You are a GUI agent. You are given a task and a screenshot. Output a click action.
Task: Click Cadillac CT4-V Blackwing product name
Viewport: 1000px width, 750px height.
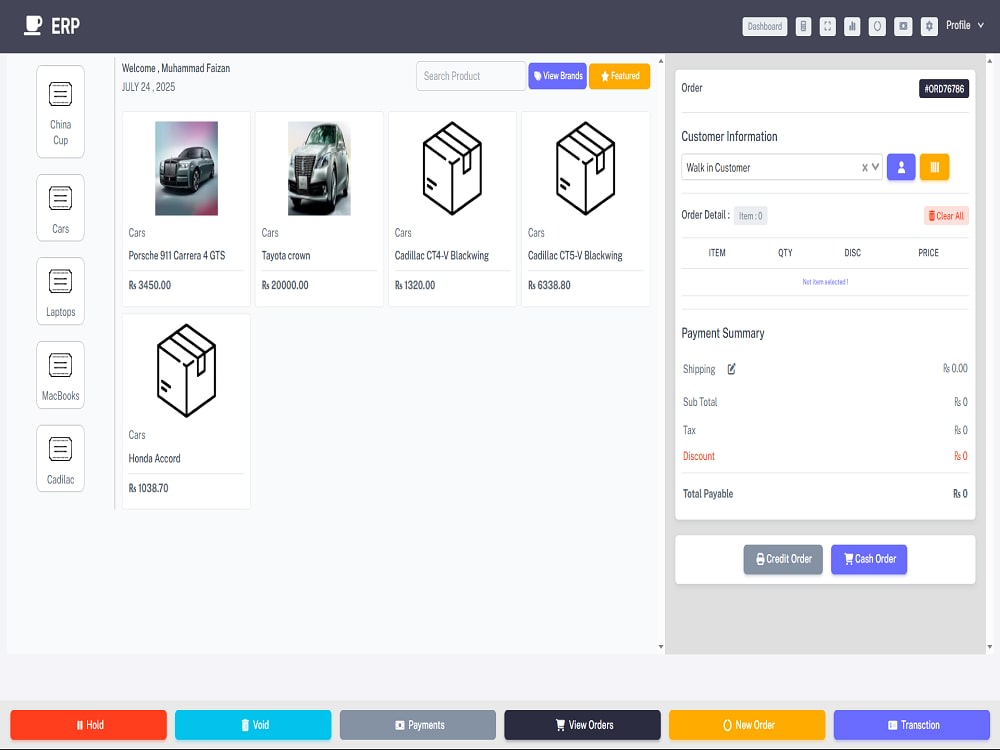[442, 256]
